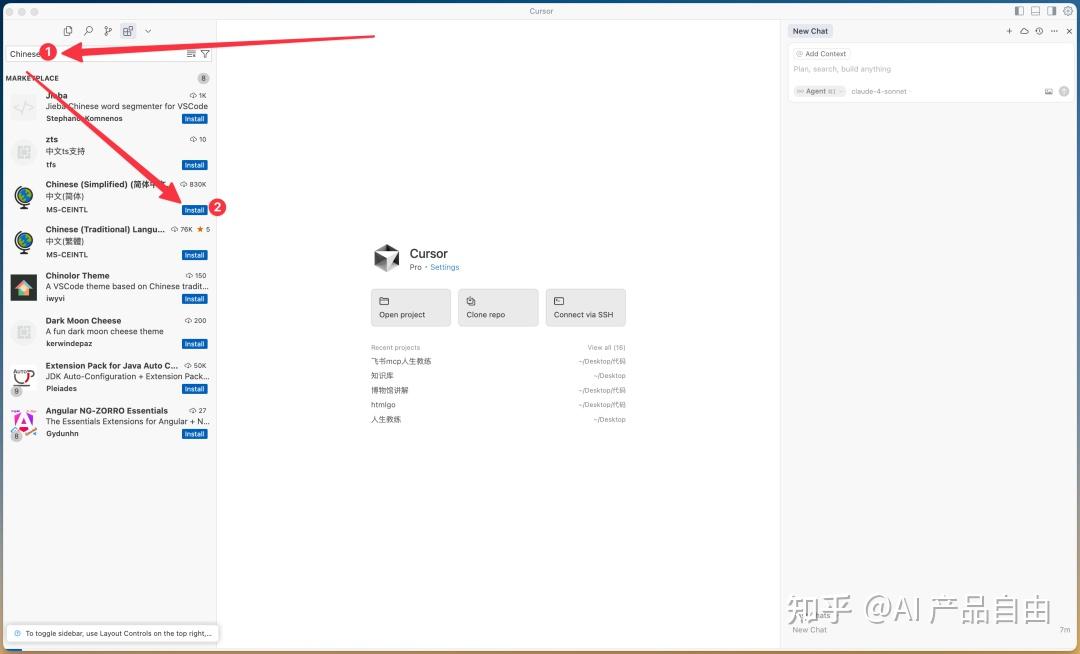Show chat history clock icon
1080x654 pixels.
(1039, 31)
